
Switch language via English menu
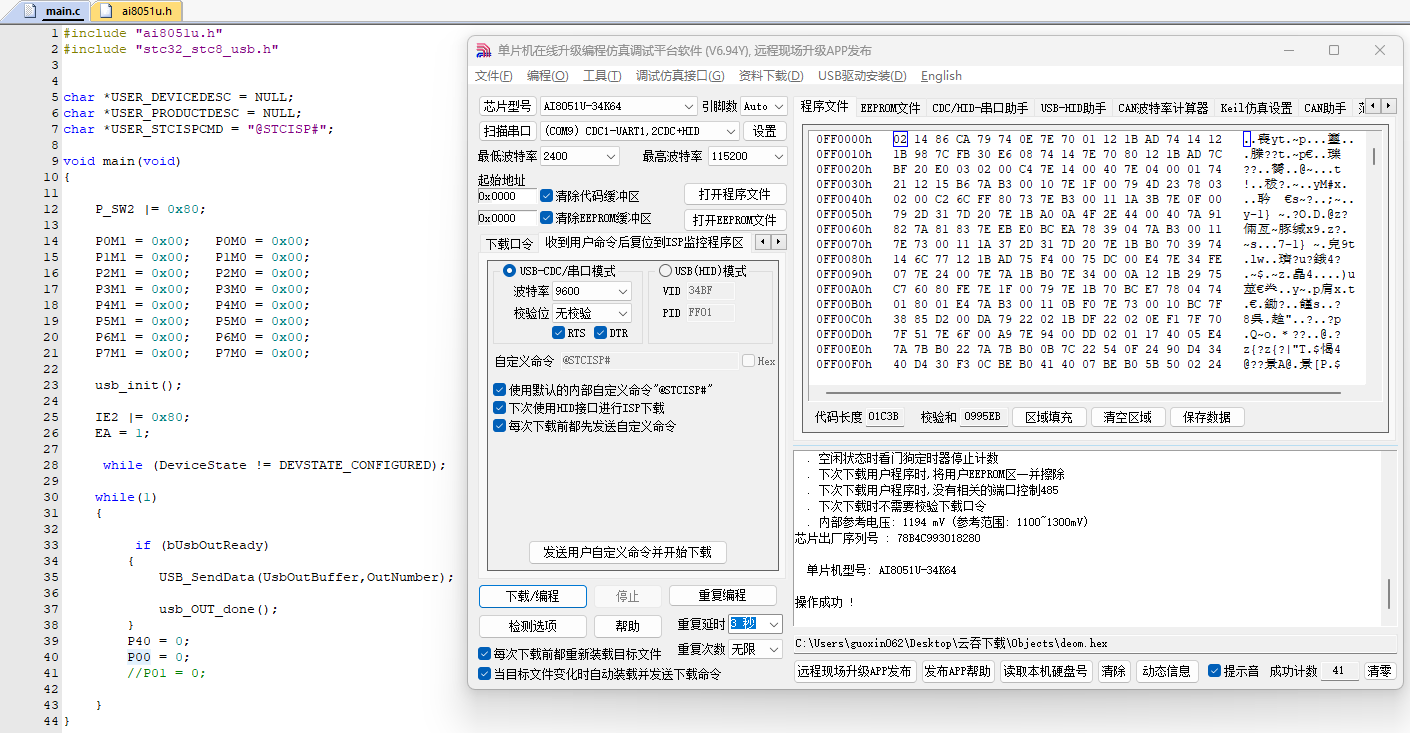(941, 76)
